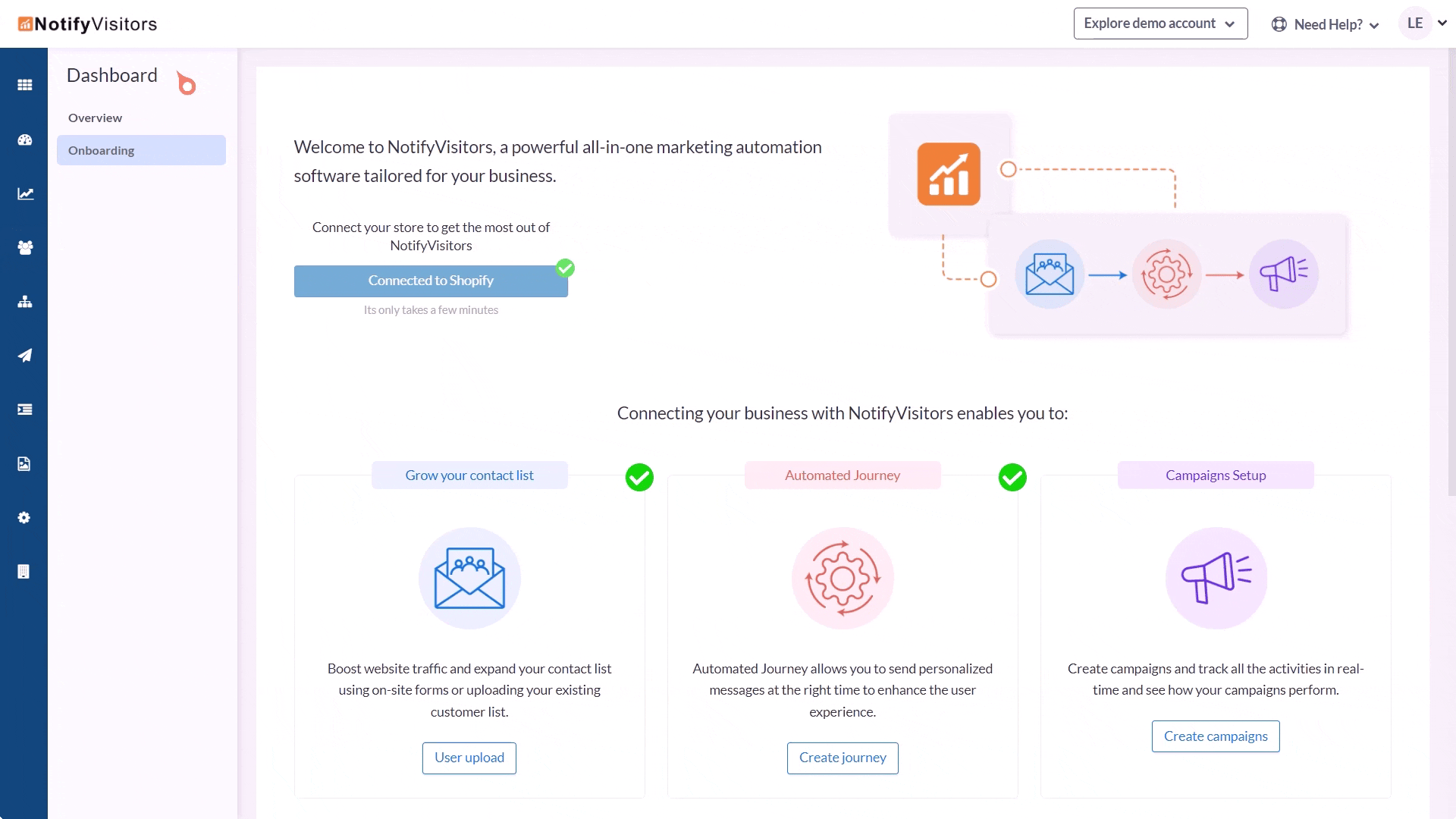Viewport: 1456px width, 819px height.
Task: Click 'Automated Journey allows you' description text
Action: coord(843,690)
